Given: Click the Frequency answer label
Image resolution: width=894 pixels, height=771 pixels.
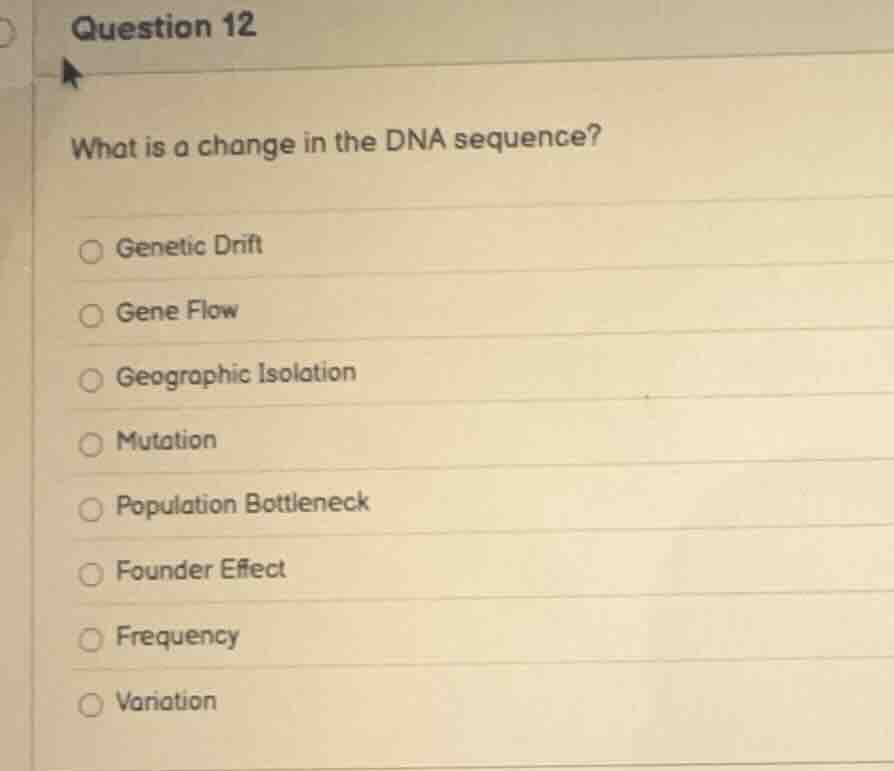Looking at the screenshot, I should click(178, 636).
